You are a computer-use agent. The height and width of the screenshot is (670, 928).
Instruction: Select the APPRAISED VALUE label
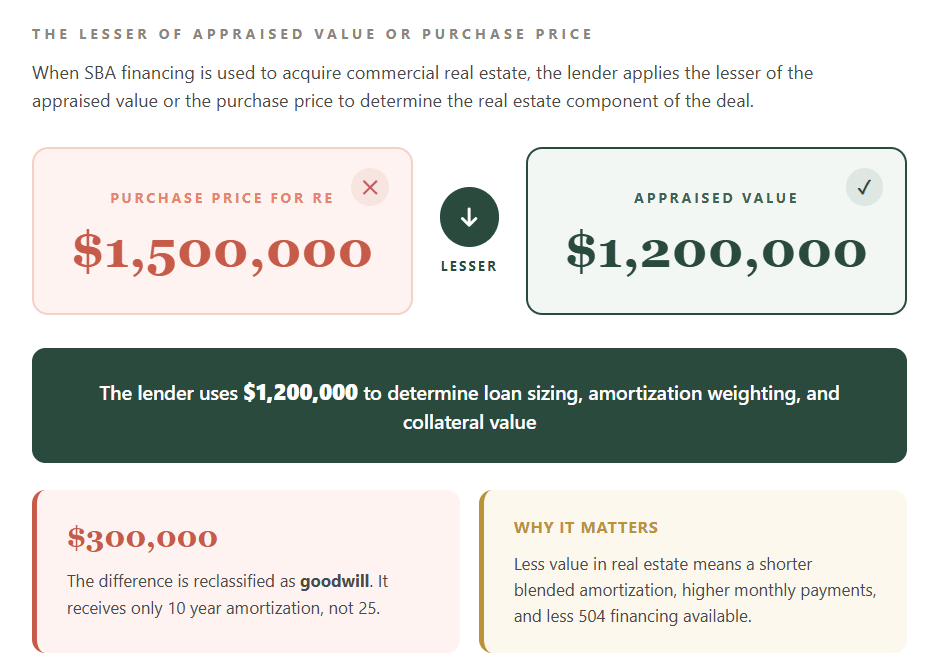point(716,198)
